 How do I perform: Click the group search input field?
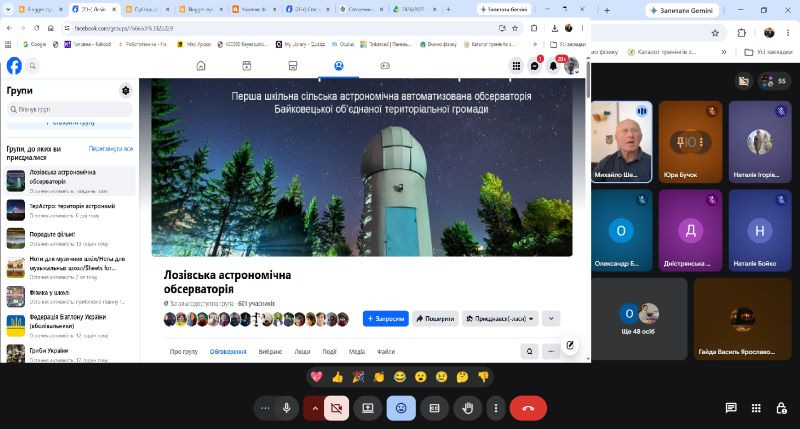[x=70, y=109]
